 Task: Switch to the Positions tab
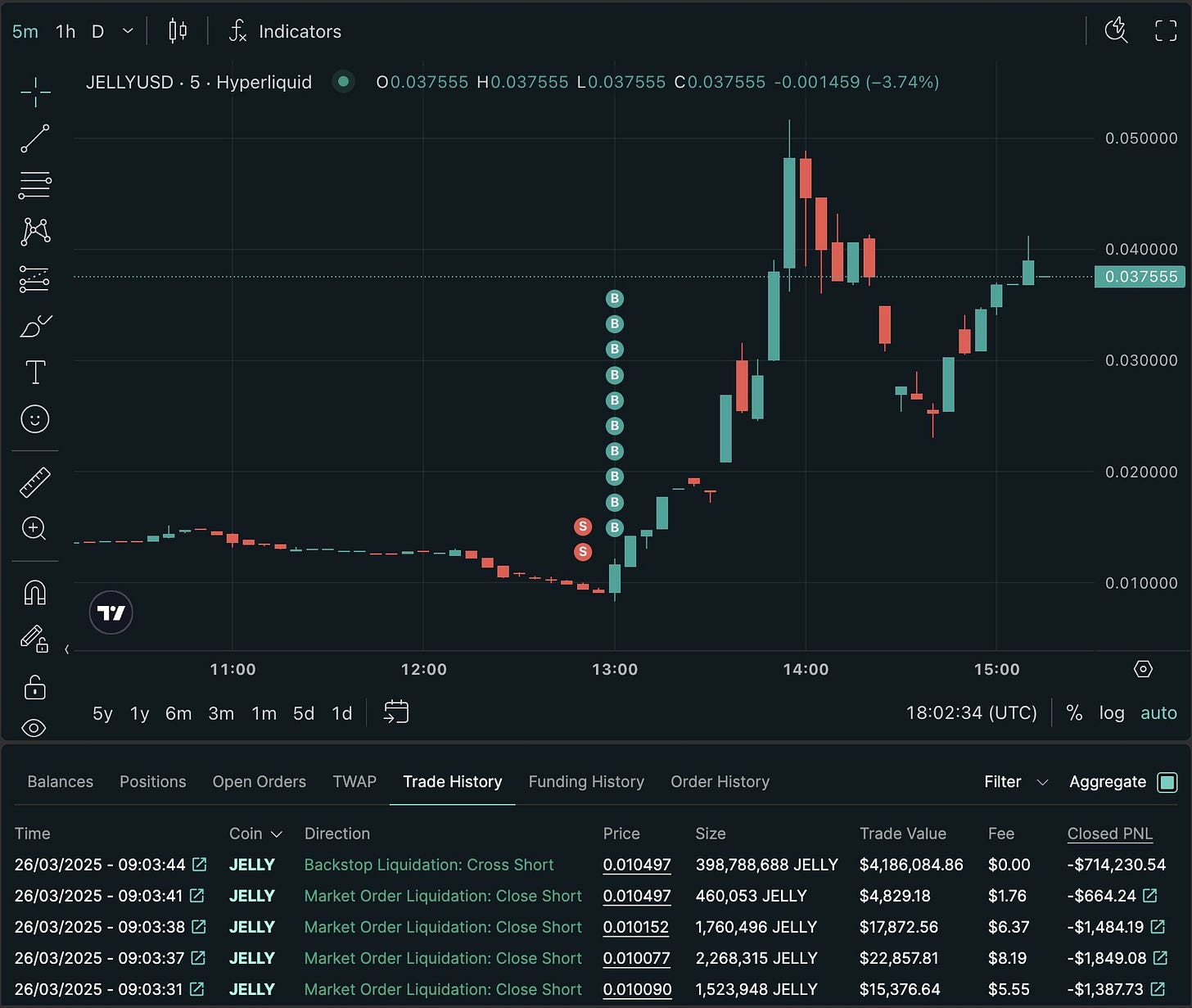[x=153, y=781]
